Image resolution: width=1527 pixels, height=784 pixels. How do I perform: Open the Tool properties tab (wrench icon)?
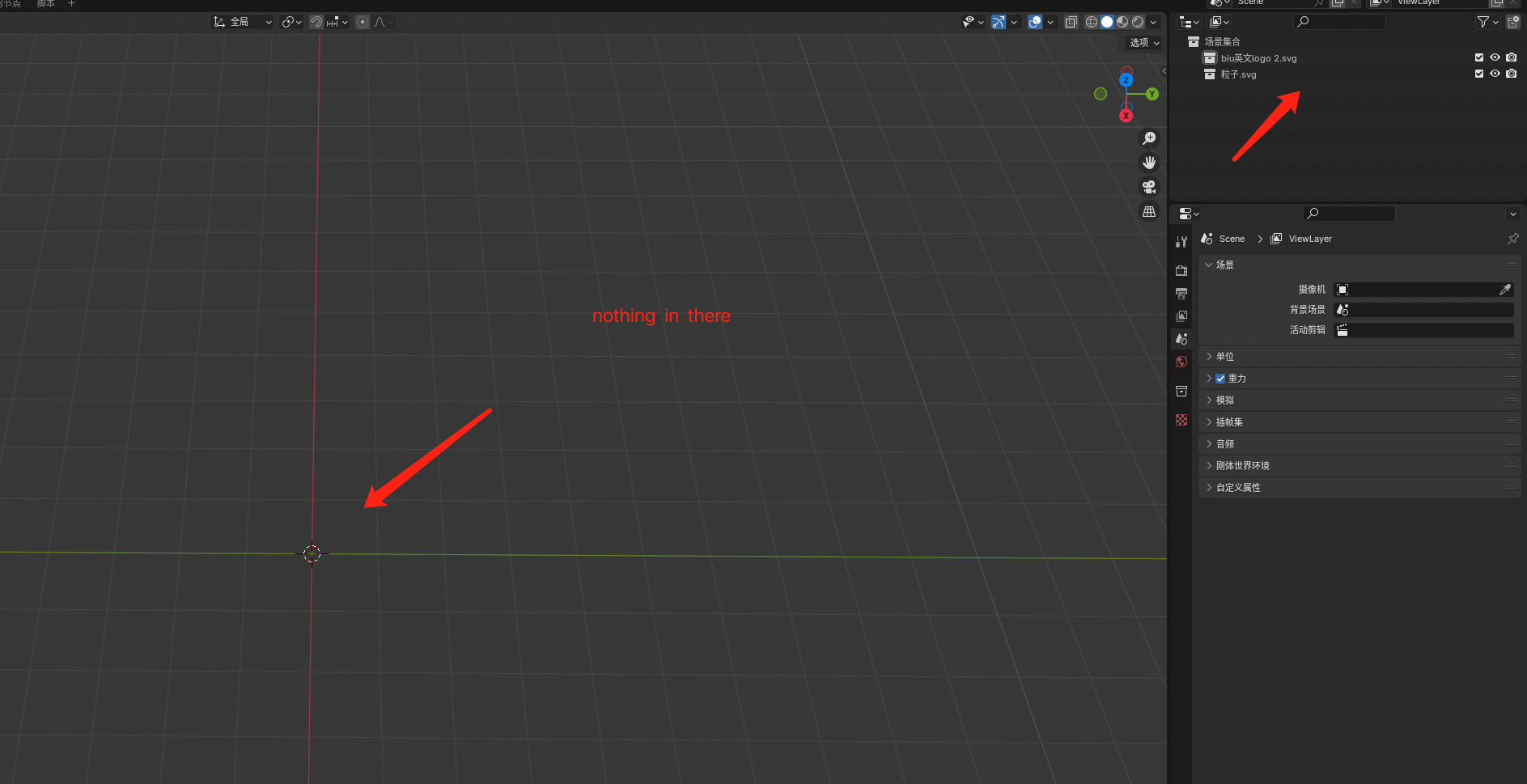click(1181, 242)
